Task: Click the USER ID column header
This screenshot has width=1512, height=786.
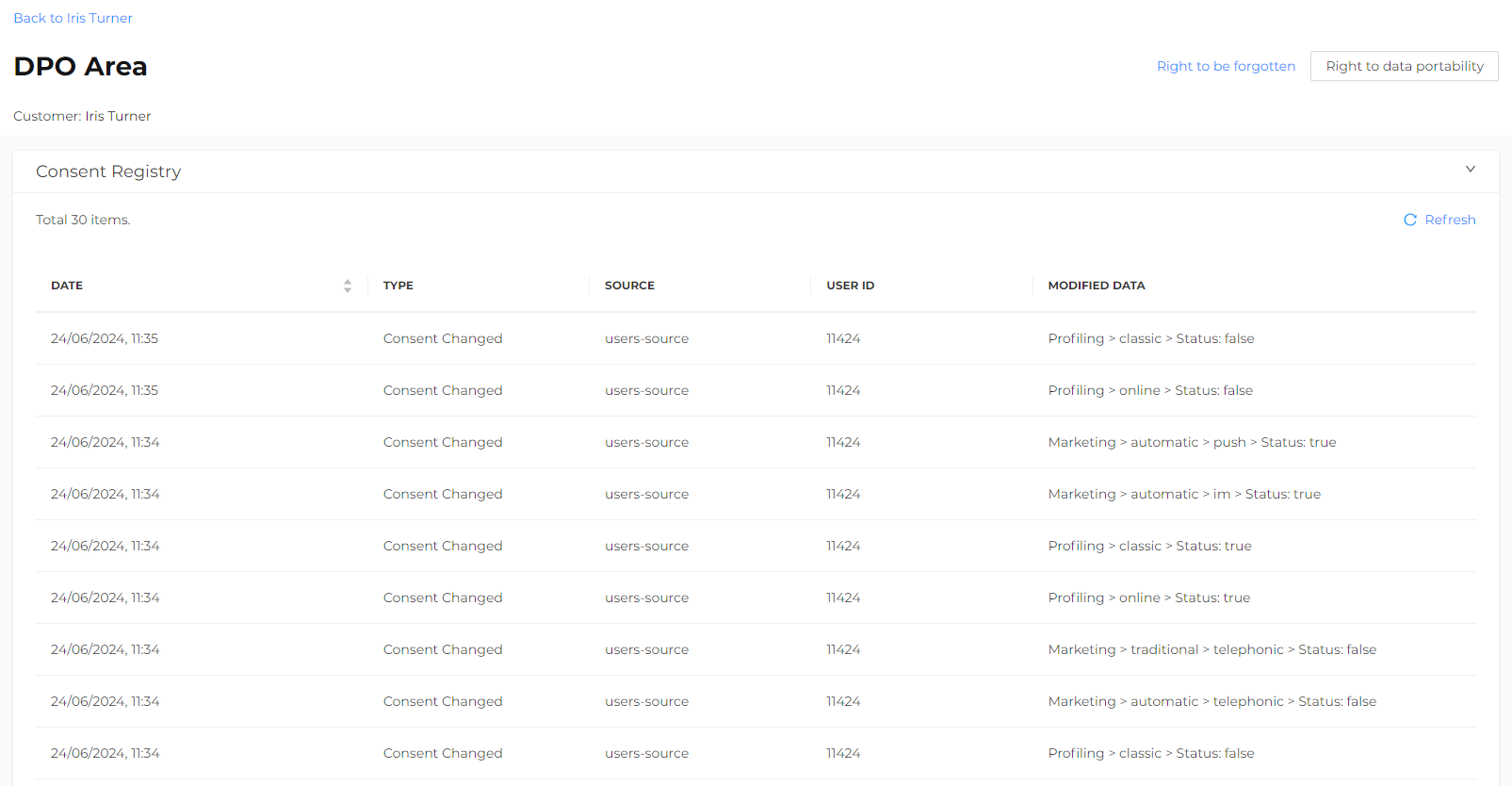Action: (x=851, y=286)
